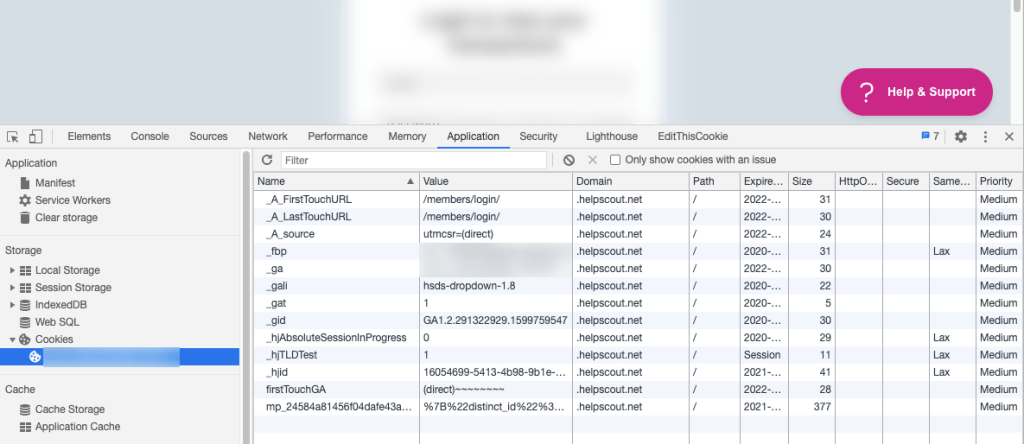This screenshot has height=444, width=1024.
Task: Refresh the cookies list
Action: pyautogui.click(x=267, y=160)
